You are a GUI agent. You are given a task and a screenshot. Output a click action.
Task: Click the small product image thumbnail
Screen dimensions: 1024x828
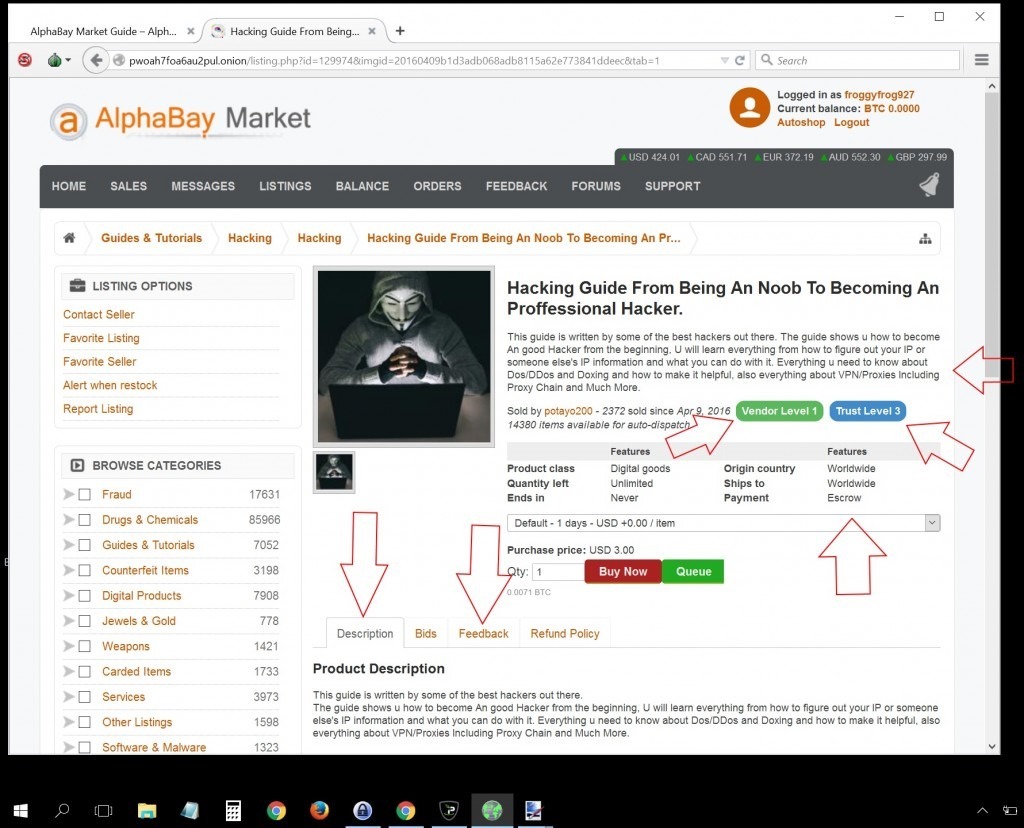[334, 472]
